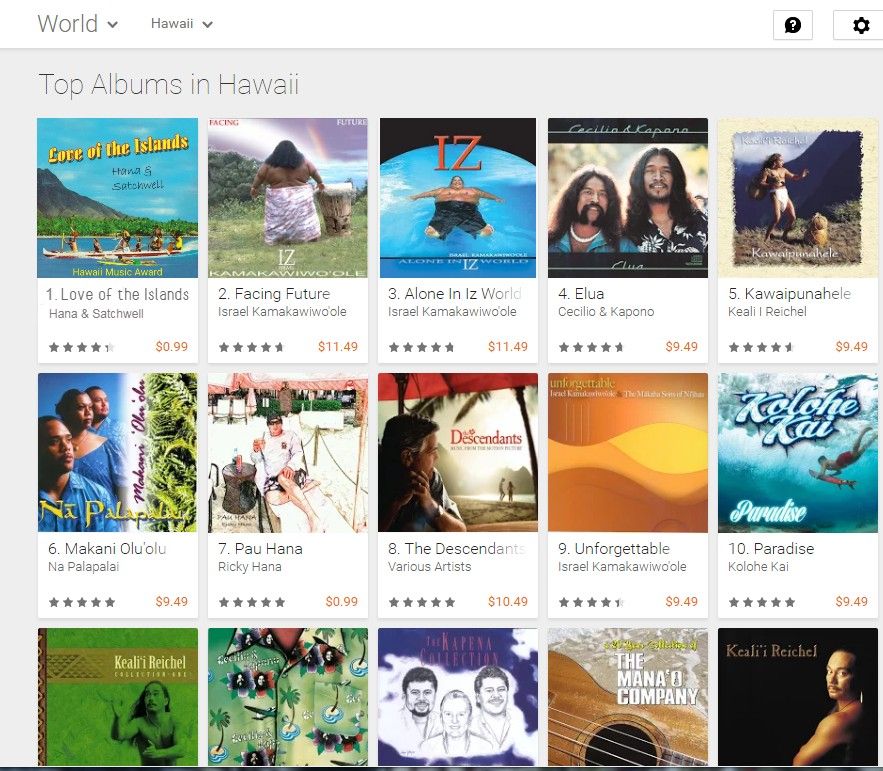Image resolution: width=883 pixels, height=771 pixels.
Task: Open Kawaipunahele album cover art
Action: click(x=797, y=198)
